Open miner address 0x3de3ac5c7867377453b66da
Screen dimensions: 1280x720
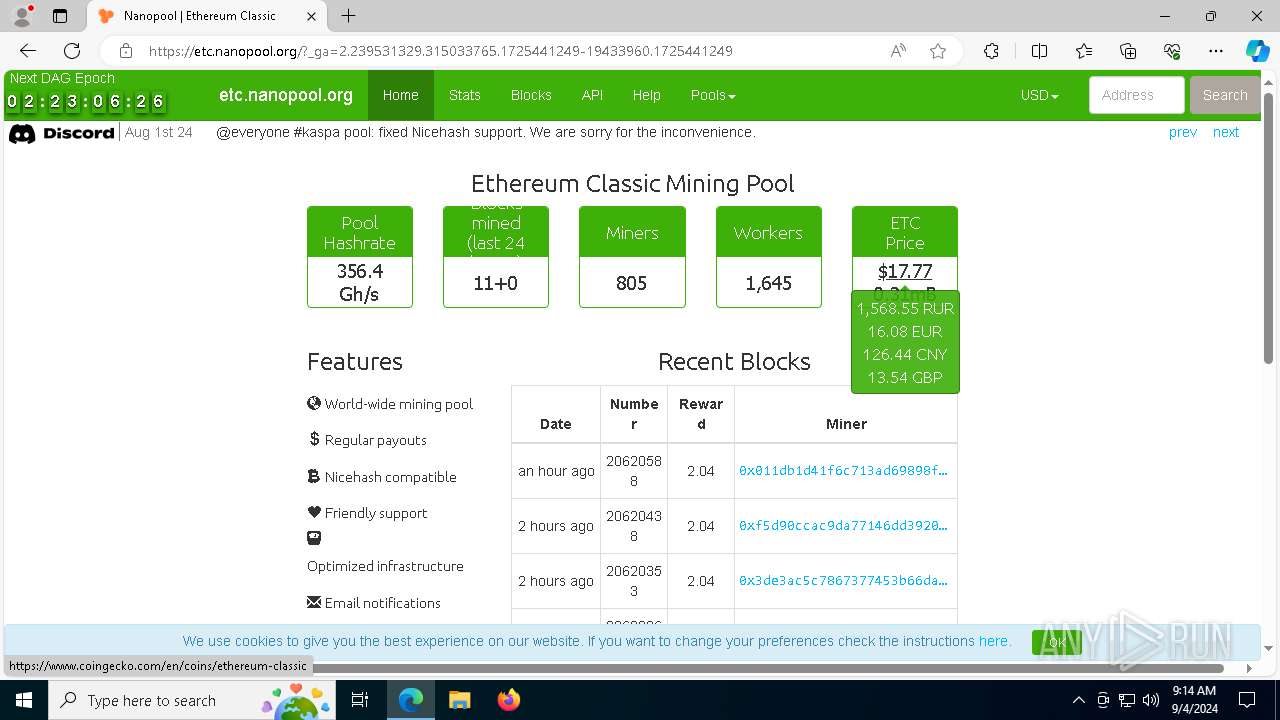tap(843, 581)
